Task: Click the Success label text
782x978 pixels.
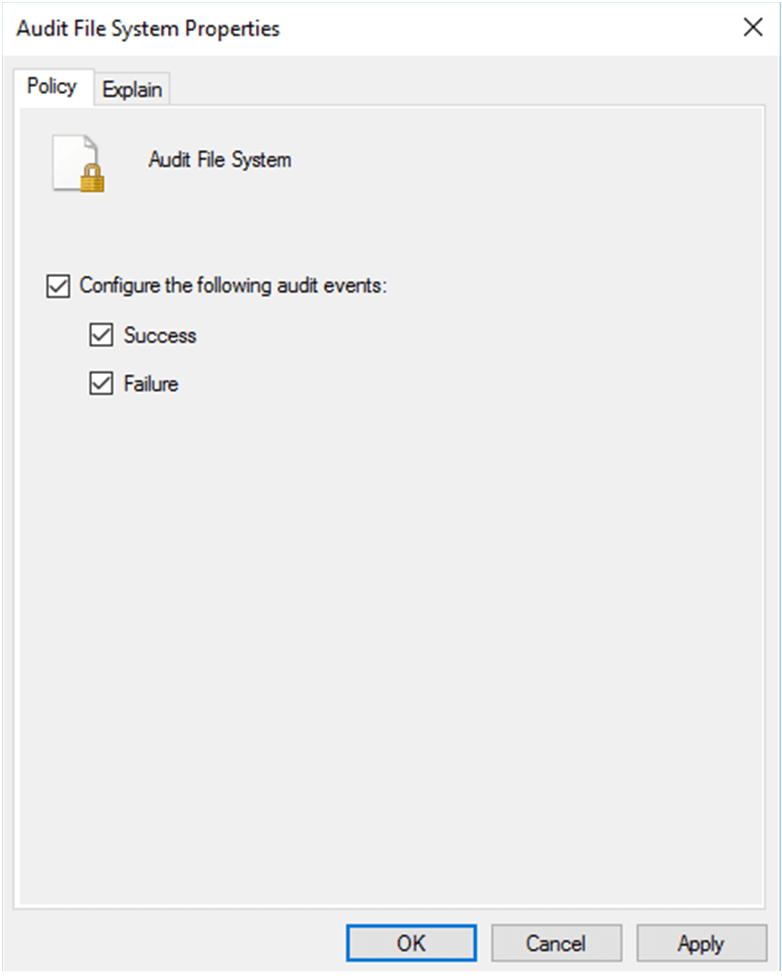Action: 160,336
